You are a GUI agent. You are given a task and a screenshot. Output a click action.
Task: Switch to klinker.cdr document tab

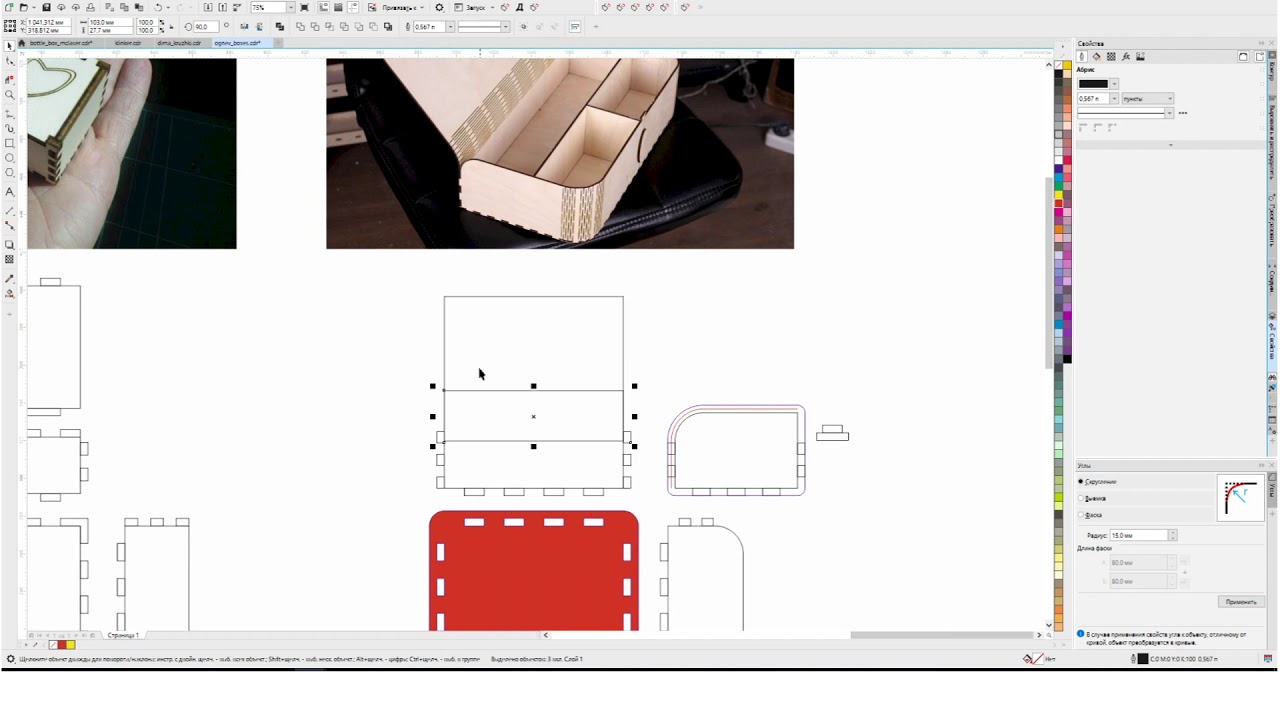point(128,43)
